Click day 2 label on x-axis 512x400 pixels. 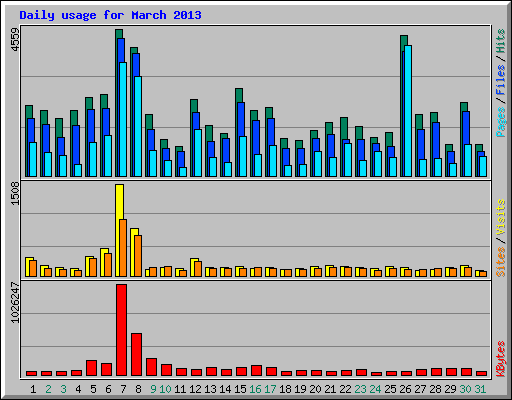(48, 389)
